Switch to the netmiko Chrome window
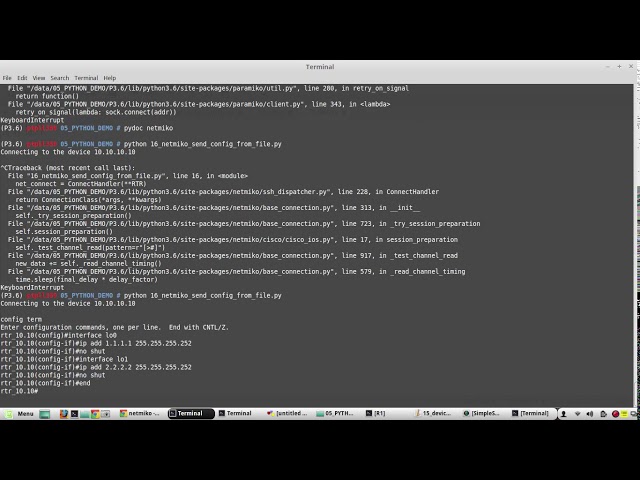Image resolution: width=640 pixels, height=480 pixels. (x=140, y=413)
